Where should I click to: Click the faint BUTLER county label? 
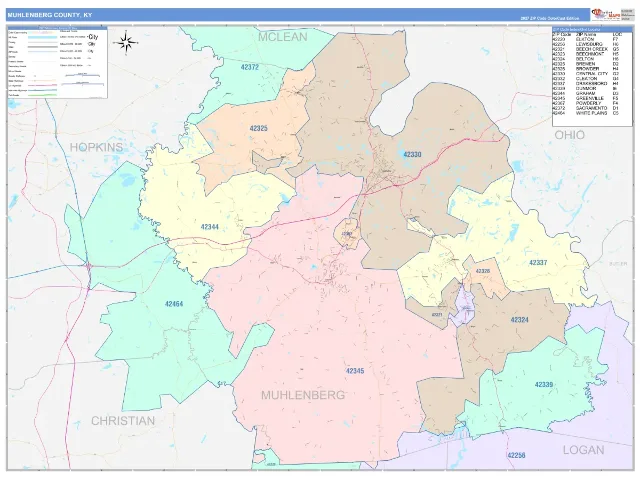(x=618, y=264)
